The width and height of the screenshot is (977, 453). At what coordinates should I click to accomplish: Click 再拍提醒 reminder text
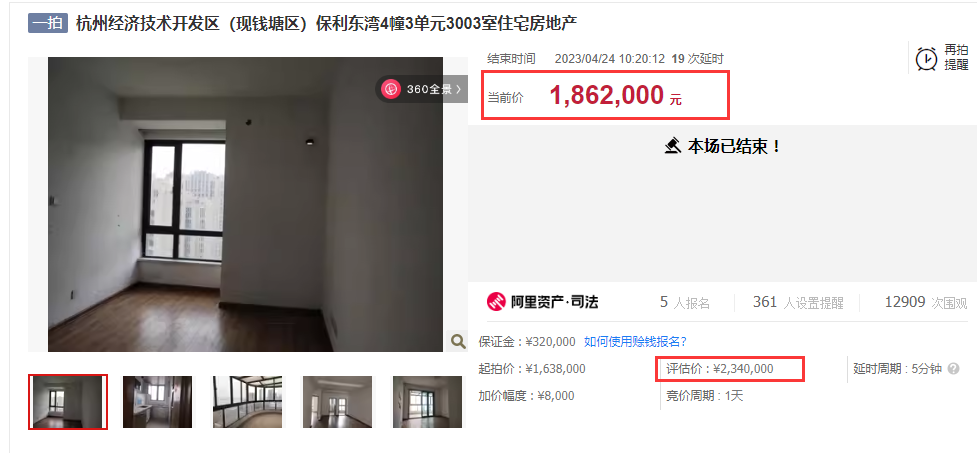(x=956, y=57)
